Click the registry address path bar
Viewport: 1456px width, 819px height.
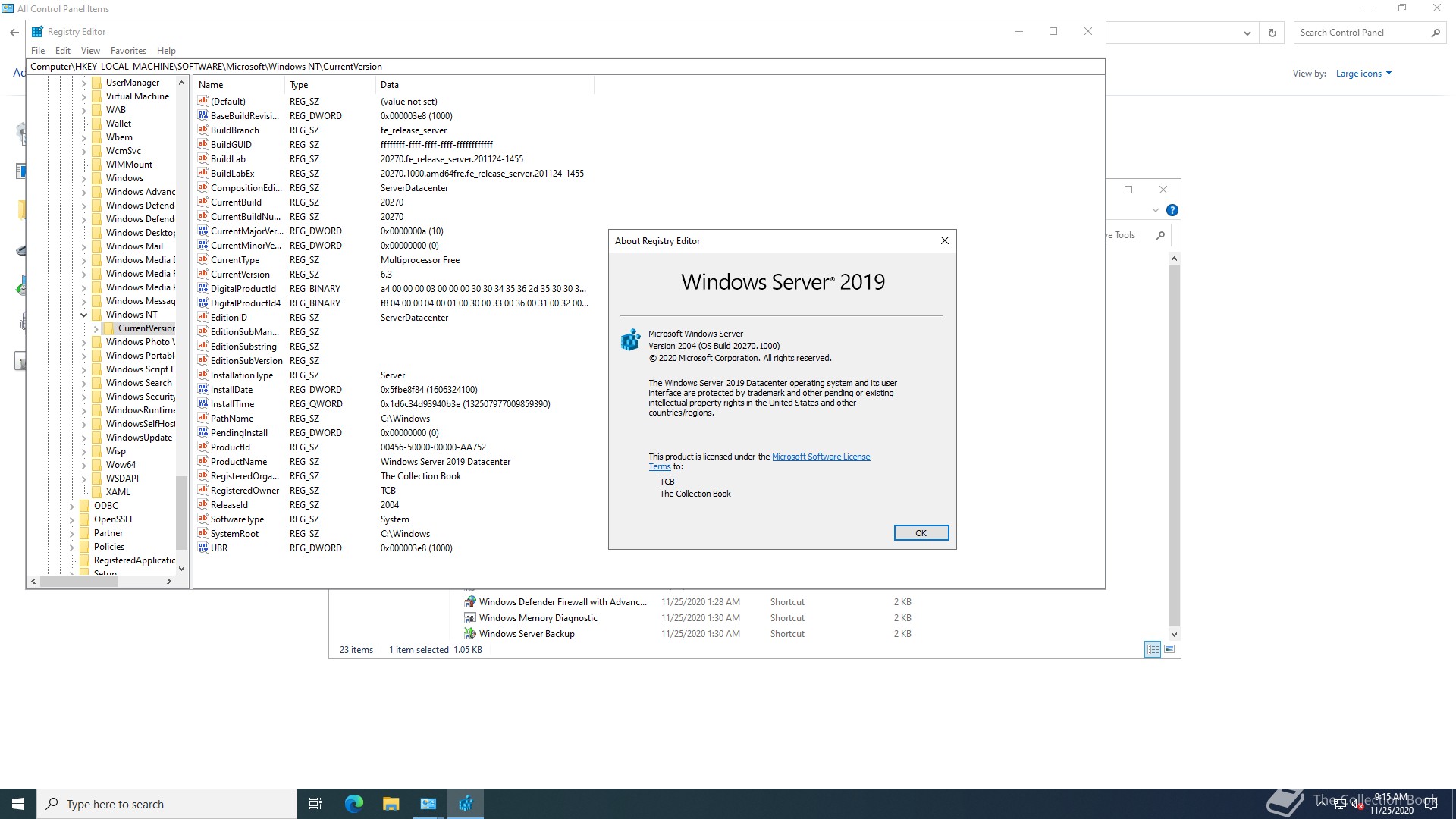click(565, 67)
